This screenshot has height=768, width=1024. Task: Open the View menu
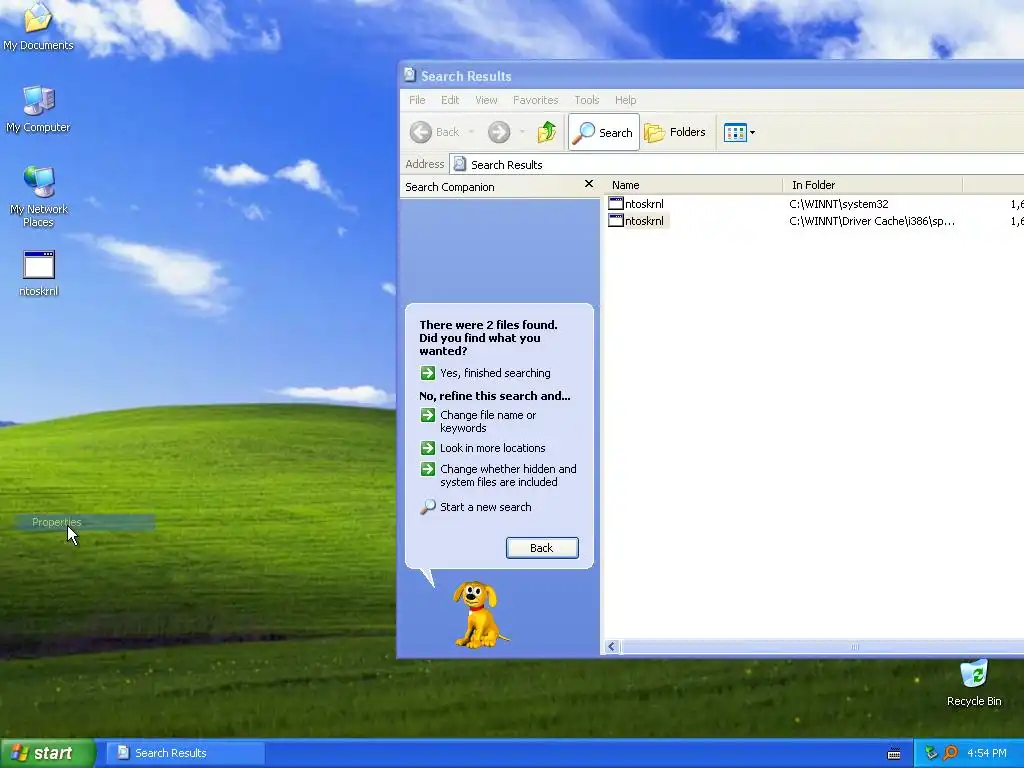pos(486,100)
